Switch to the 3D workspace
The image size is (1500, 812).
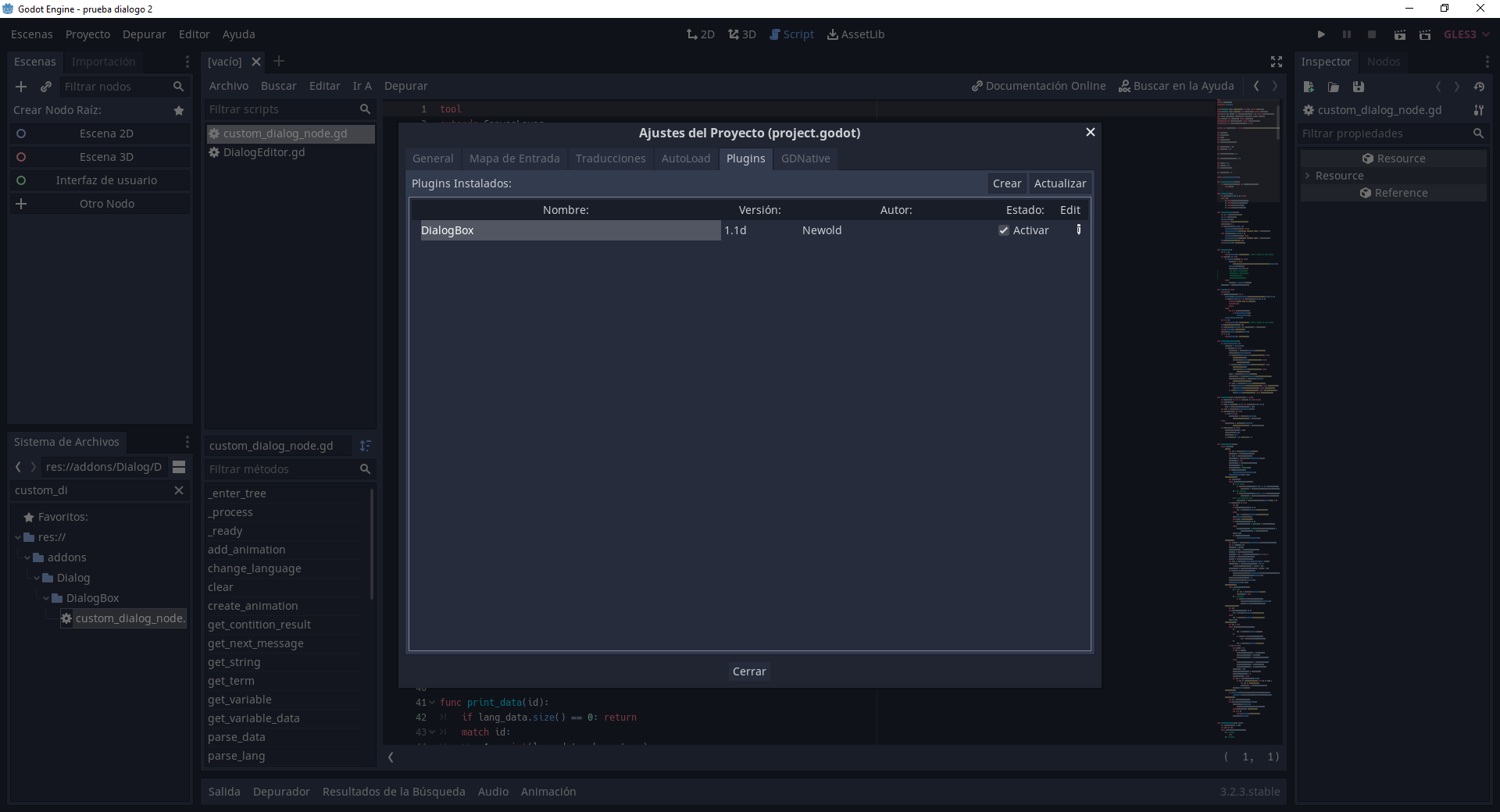click(x=742, y=34)
